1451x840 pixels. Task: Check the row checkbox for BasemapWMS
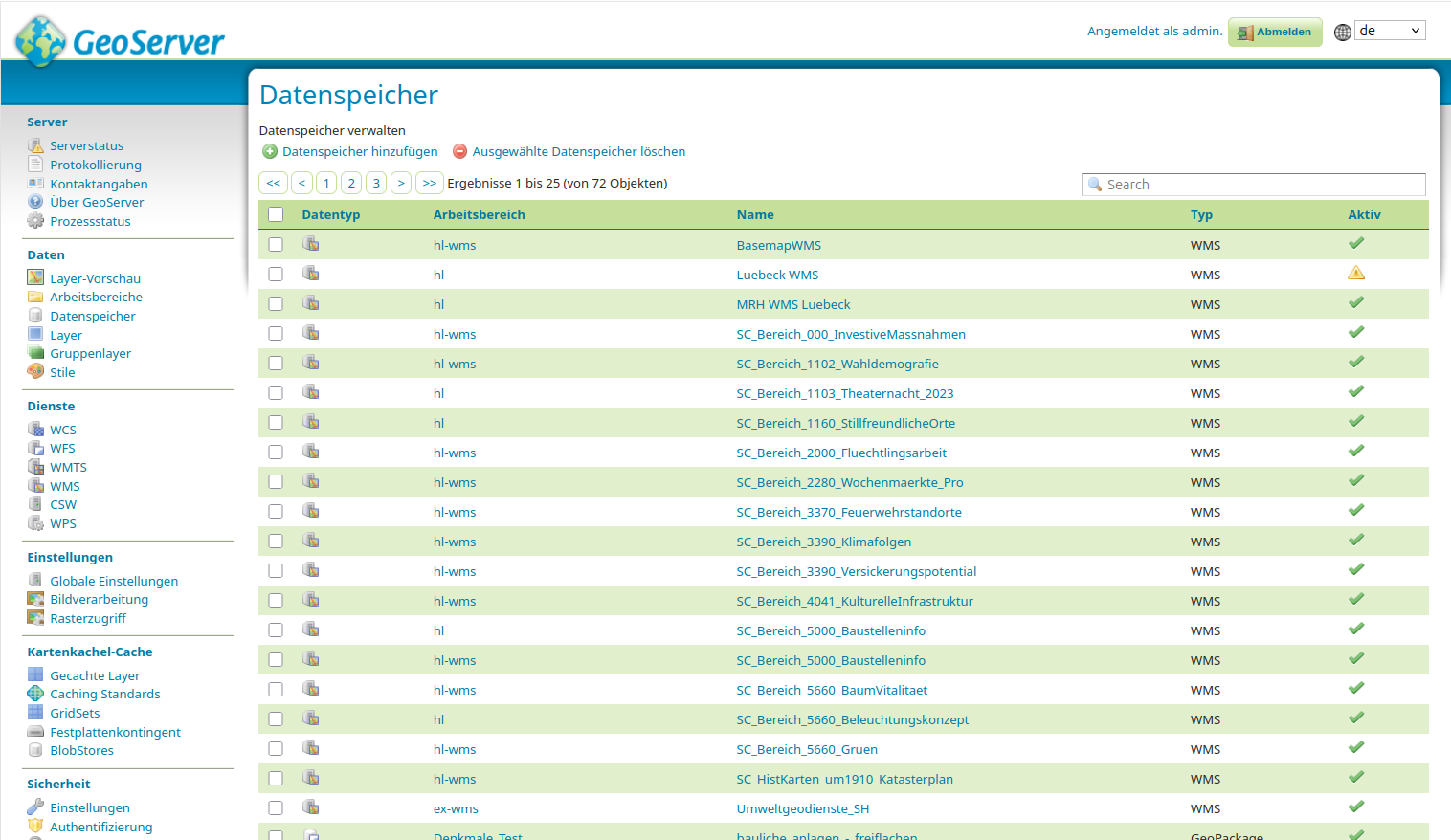pos(276,244)
